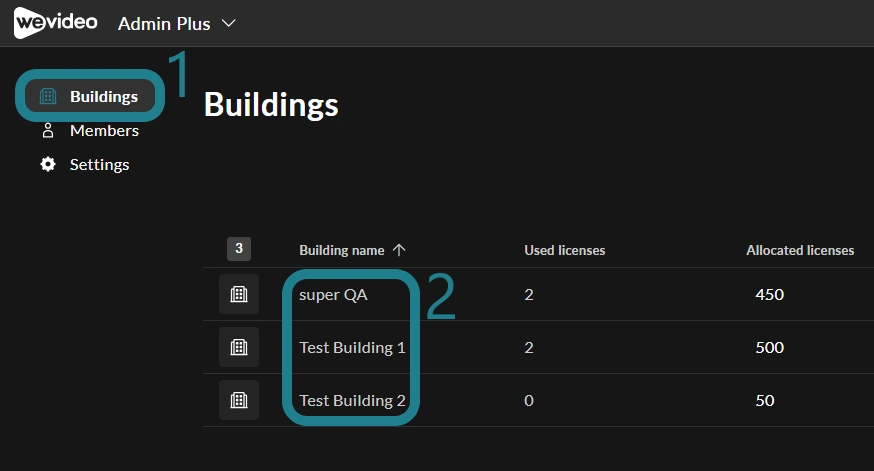The image size is (874, 471).
Task: Click allocated licenses value 50
Action: coord(765,400)
